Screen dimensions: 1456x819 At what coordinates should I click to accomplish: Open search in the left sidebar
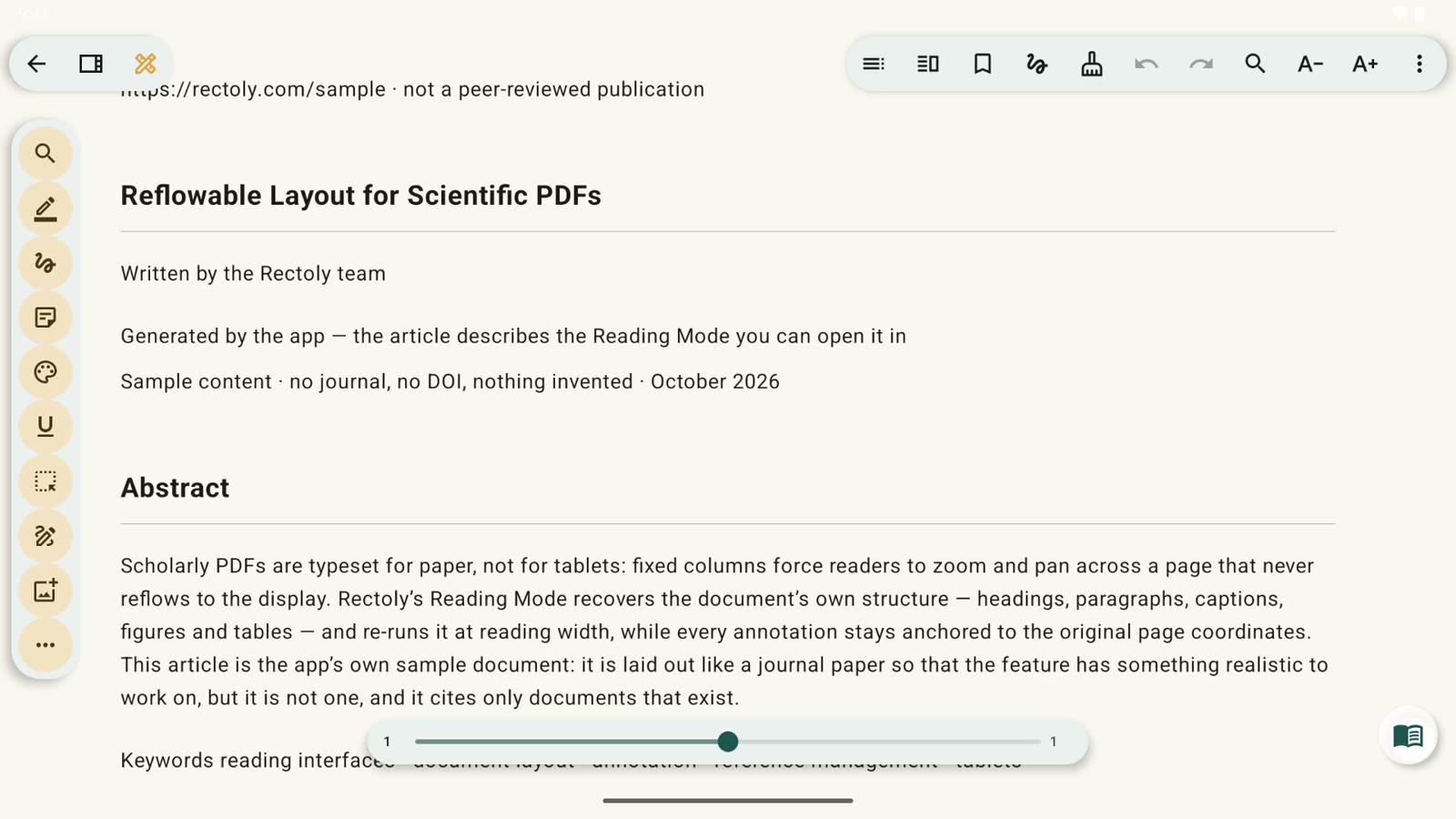pyautogui.click(x=45, y=154)
